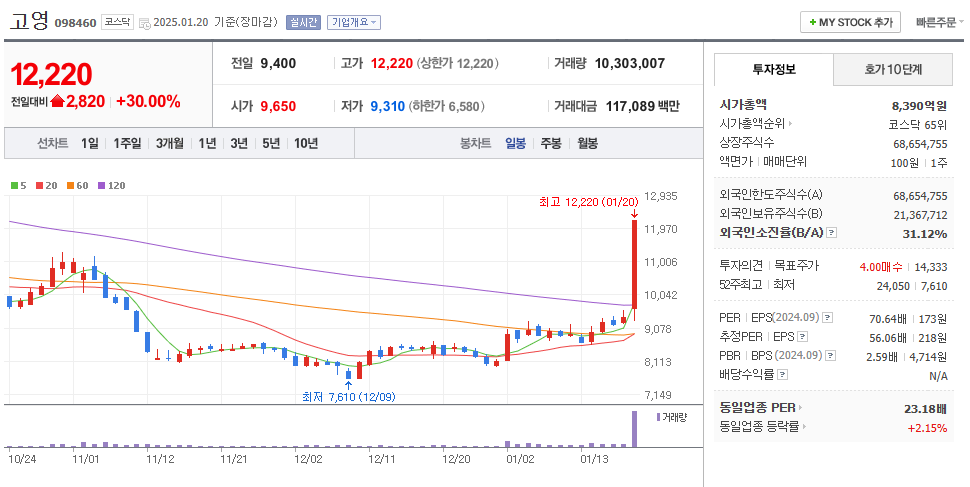The height and width of the screenshot is (487, 970).
Task: Click the purple 120-day moving average legend
Action: click(111, 186)
